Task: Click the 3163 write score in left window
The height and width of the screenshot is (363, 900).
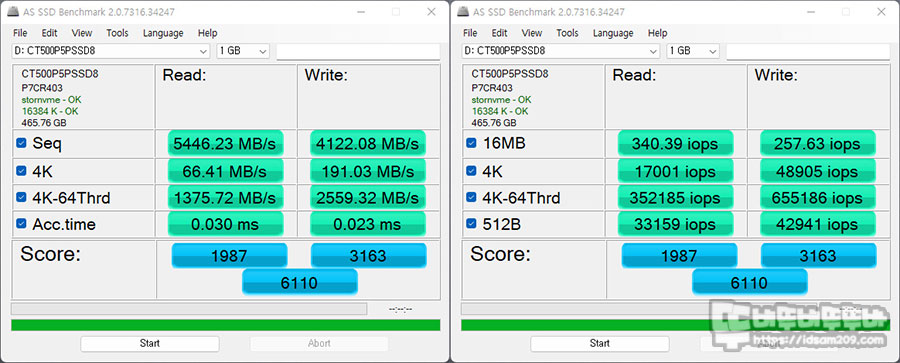Action: click(368, 256)
